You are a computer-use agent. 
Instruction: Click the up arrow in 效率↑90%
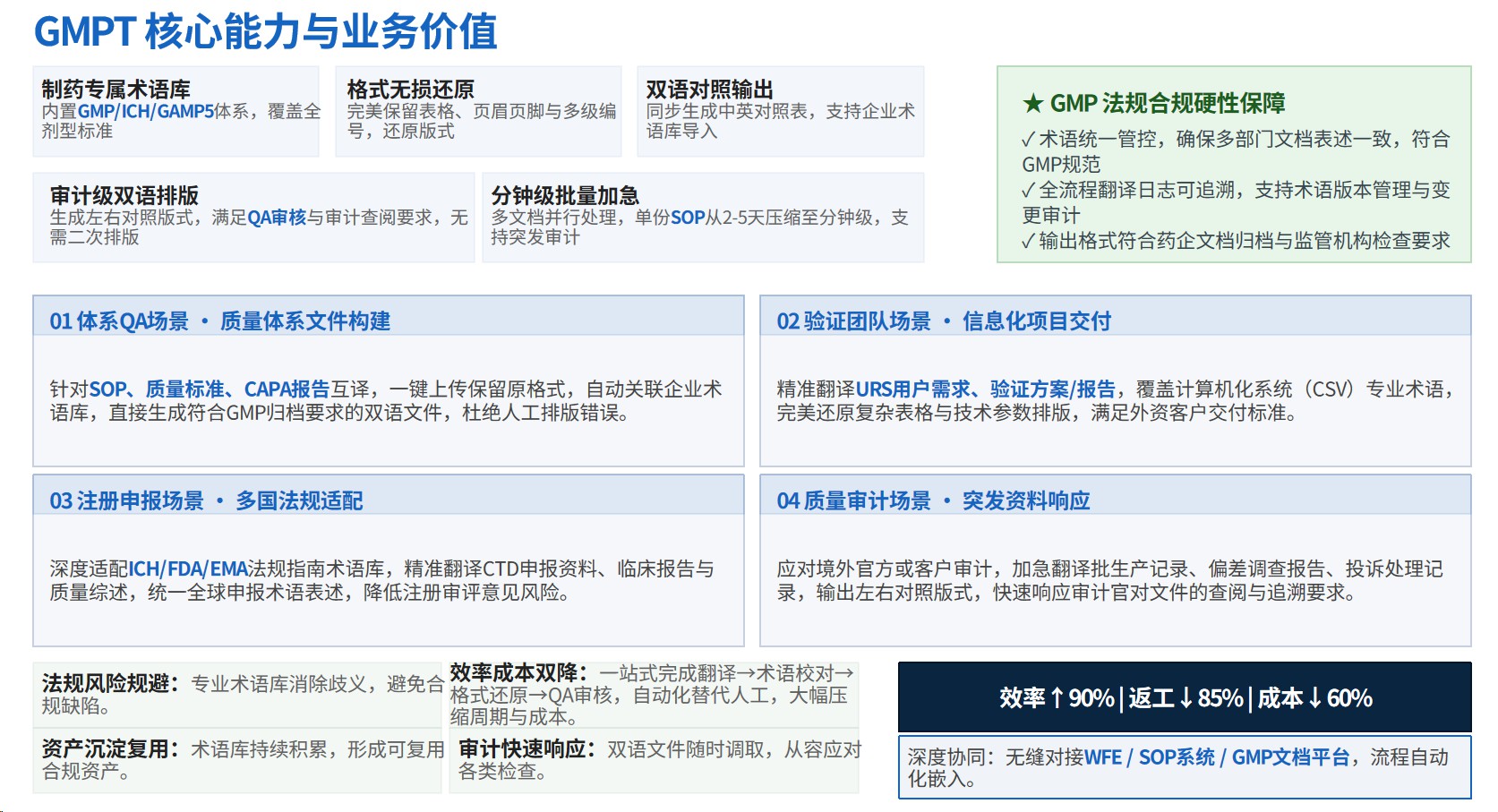click(x=1057, y=698)
